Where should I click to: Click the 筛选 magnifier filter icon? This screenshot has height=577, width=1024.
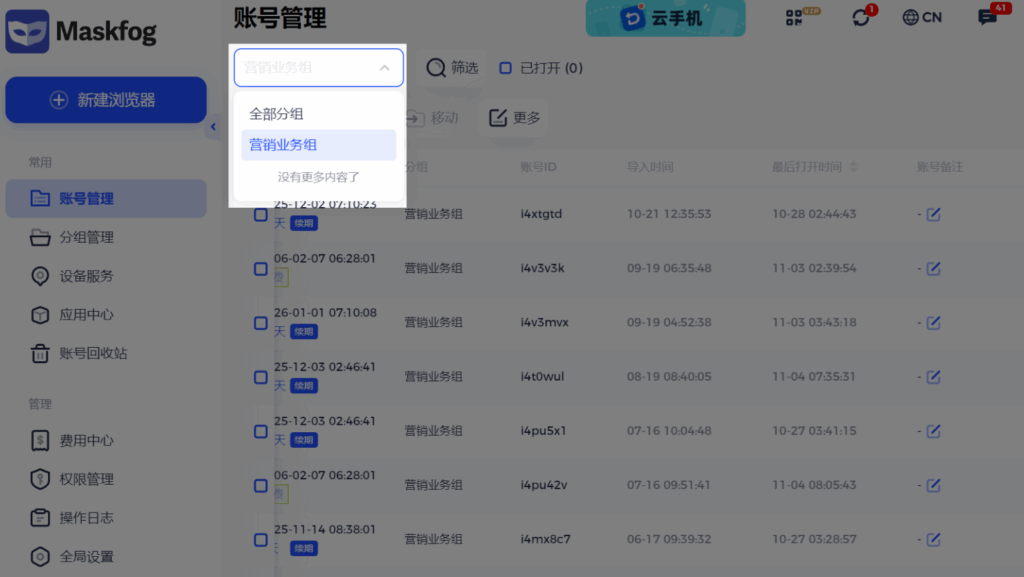point(436,68)
